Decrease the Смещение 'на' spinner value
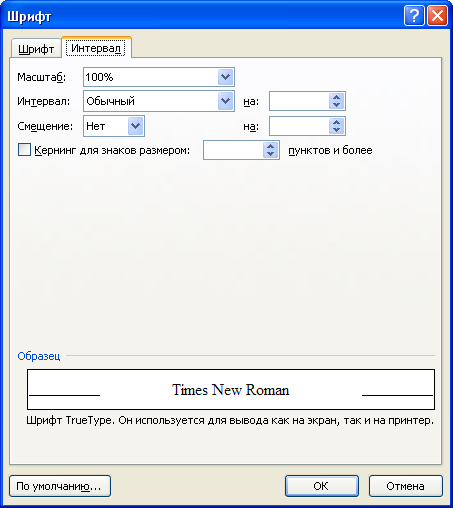The height and width of the screenshot is (508, 453). (x=337, y=130)
